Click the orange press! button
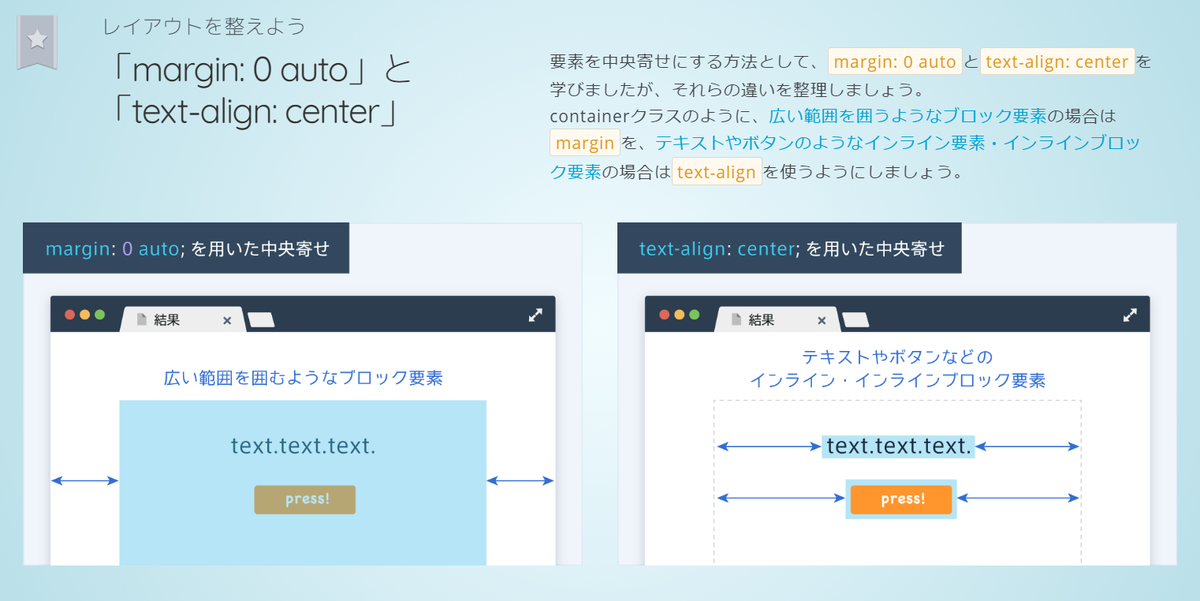 tap(902, 500)
